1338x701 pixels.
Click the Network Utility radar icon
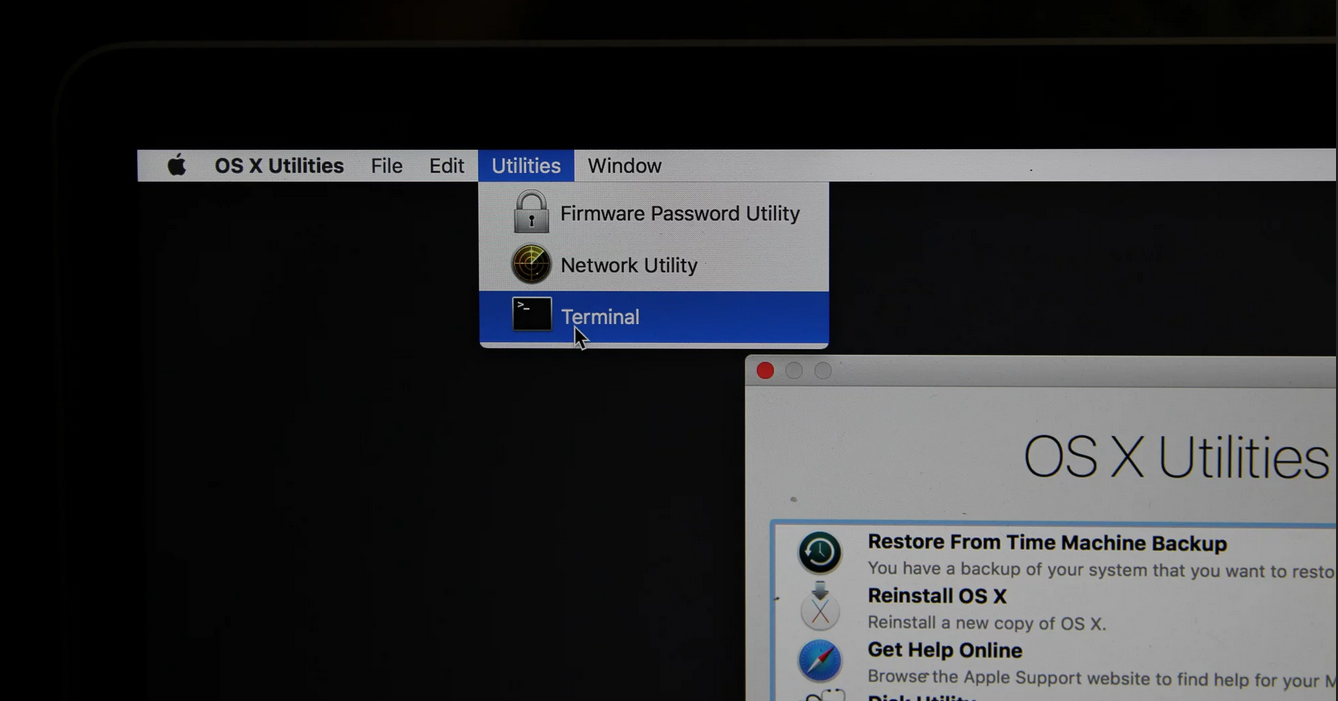(x=530, y=263)
